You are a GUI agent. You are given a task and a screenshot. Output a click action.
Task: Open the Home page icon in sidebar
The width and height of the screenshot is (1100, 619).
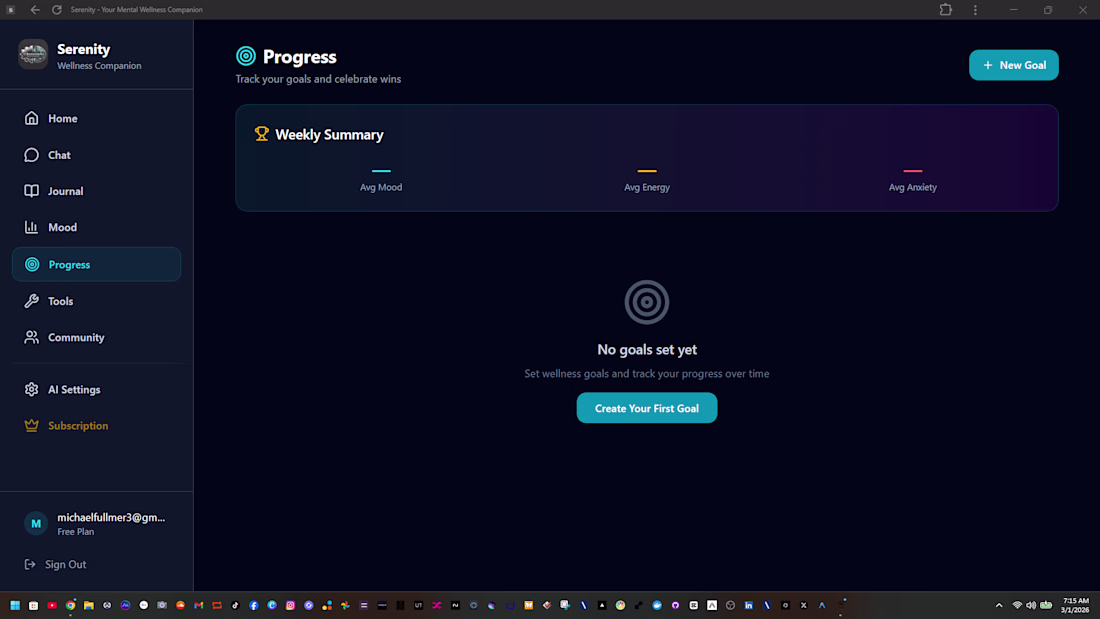coord(32,118)
